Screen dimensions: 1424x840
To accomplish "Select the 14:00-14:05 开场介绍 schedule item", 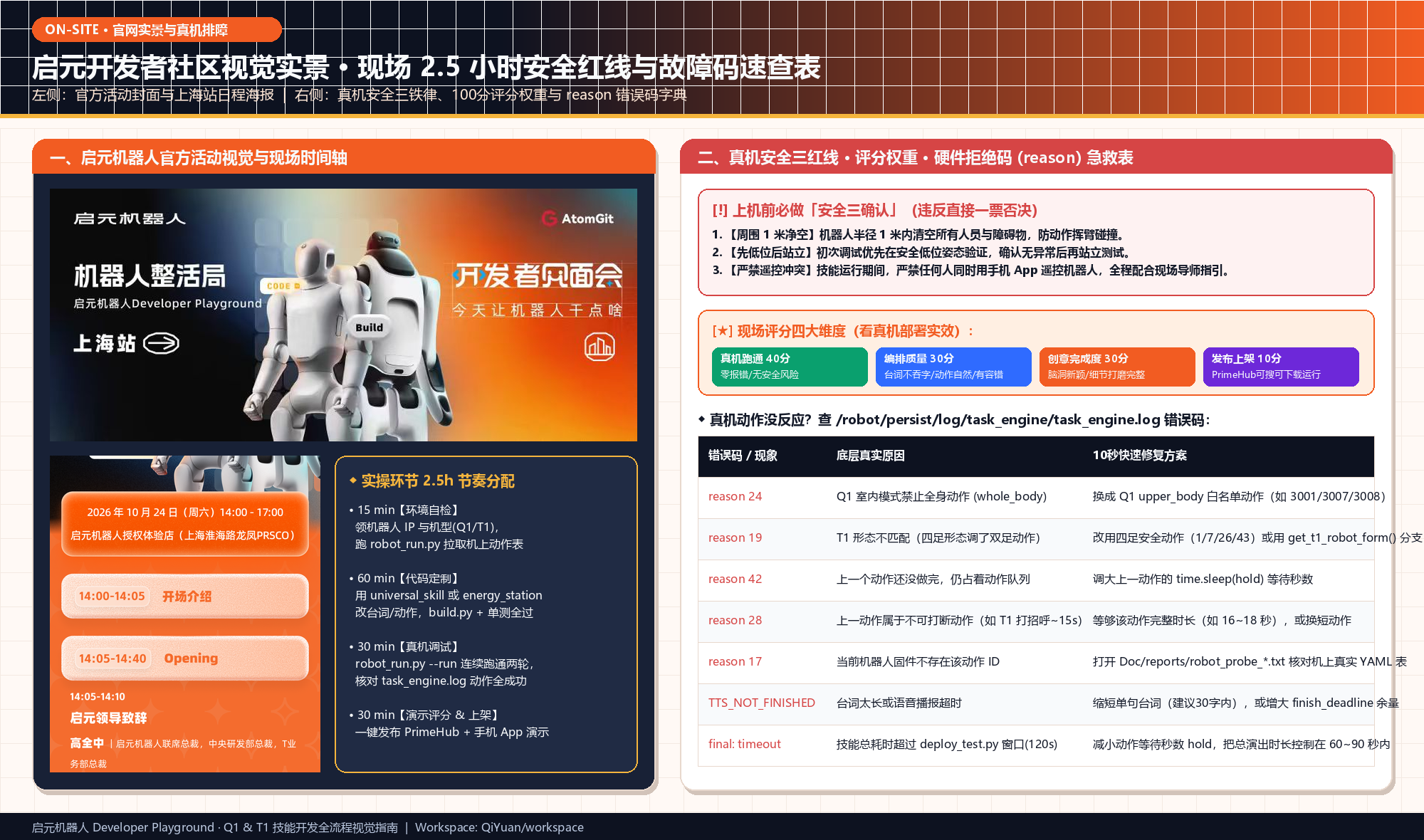I will pos(185,596).
